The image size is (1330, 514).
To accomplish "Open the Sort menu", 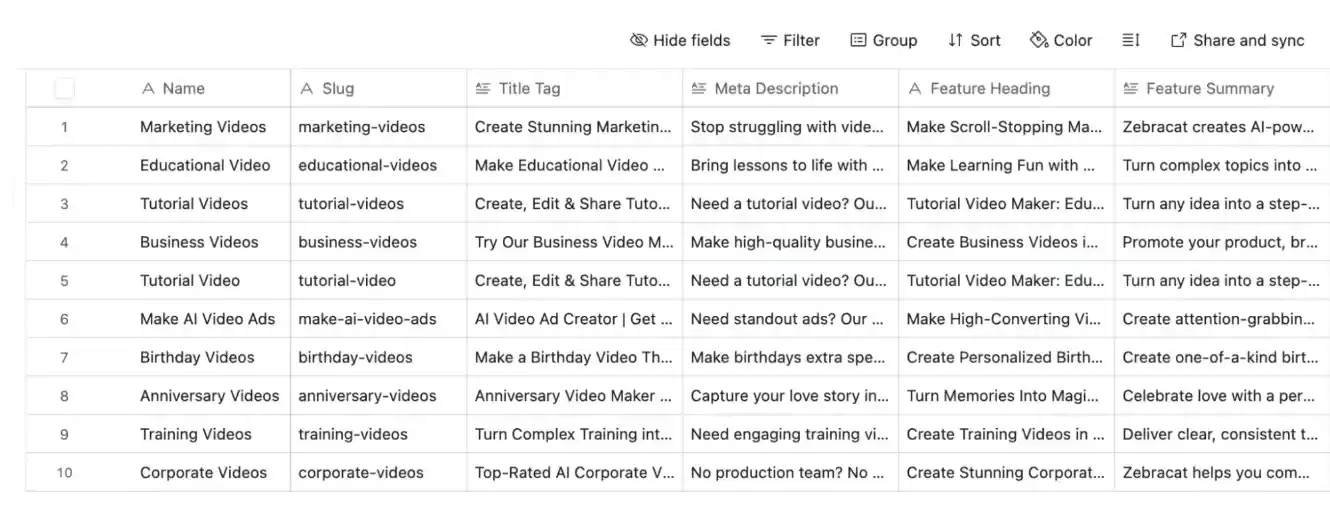I will point(974,40).
